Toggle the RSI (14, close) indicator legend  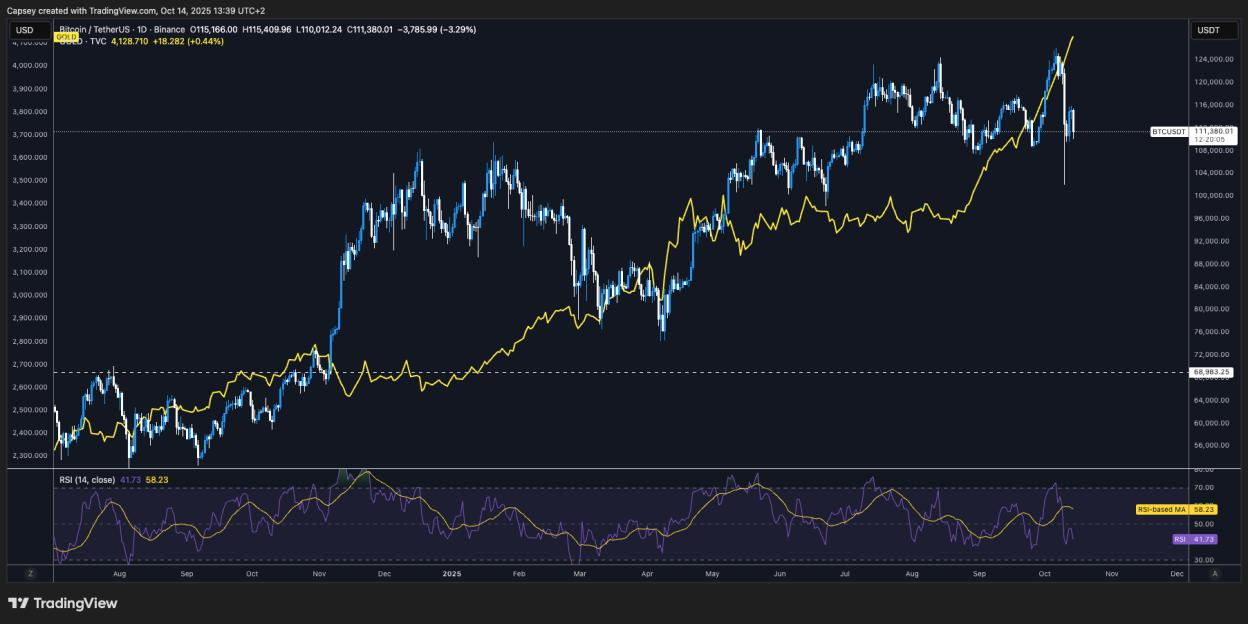click(90, 480)
